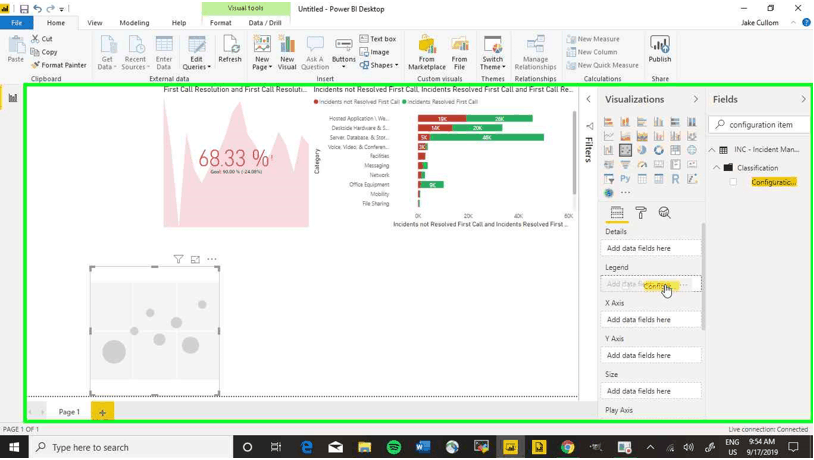Open the Format paint roller tab

641,212
